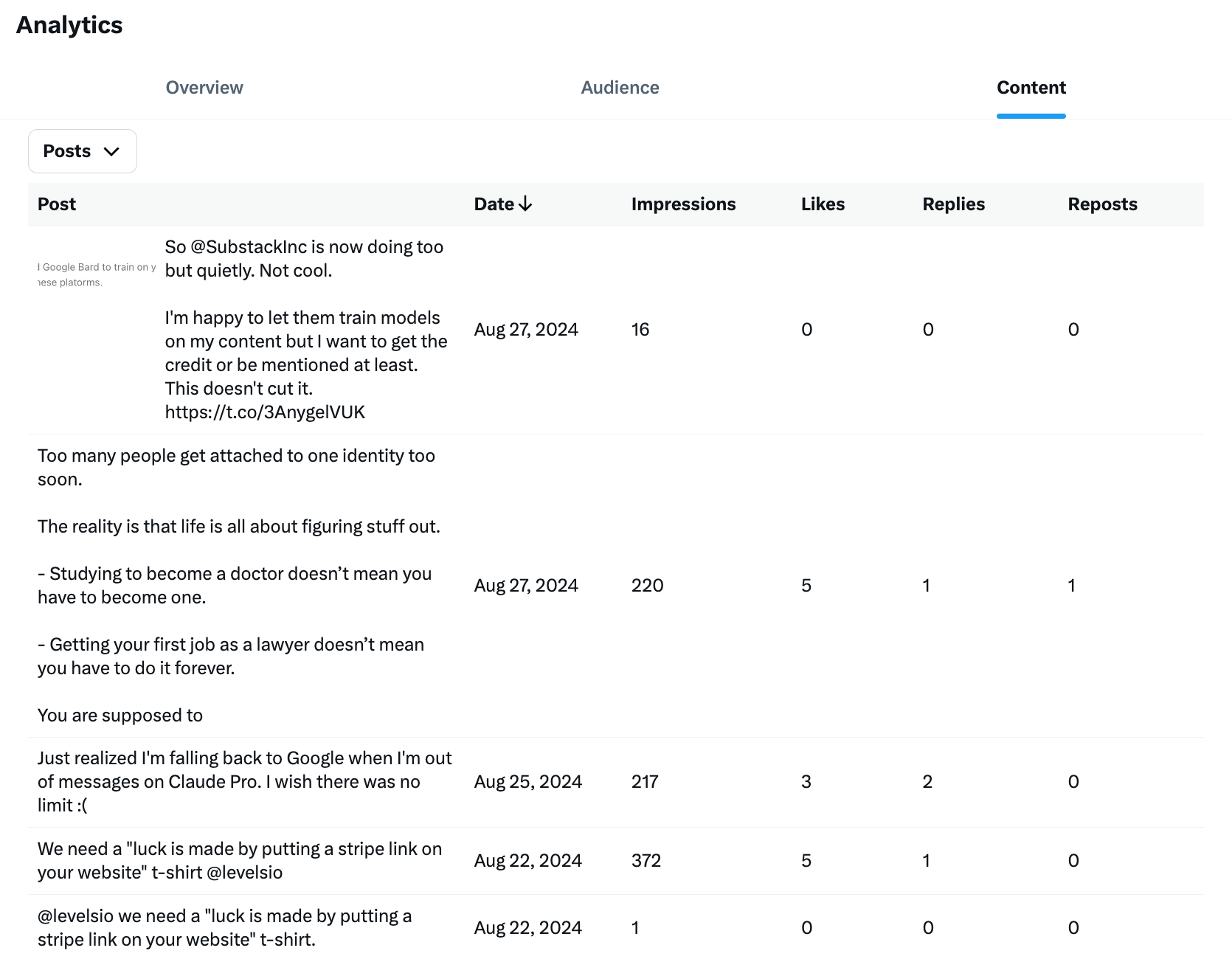Expand the Posts filter chevron
Screen dimensions: 1232x959
111,151
